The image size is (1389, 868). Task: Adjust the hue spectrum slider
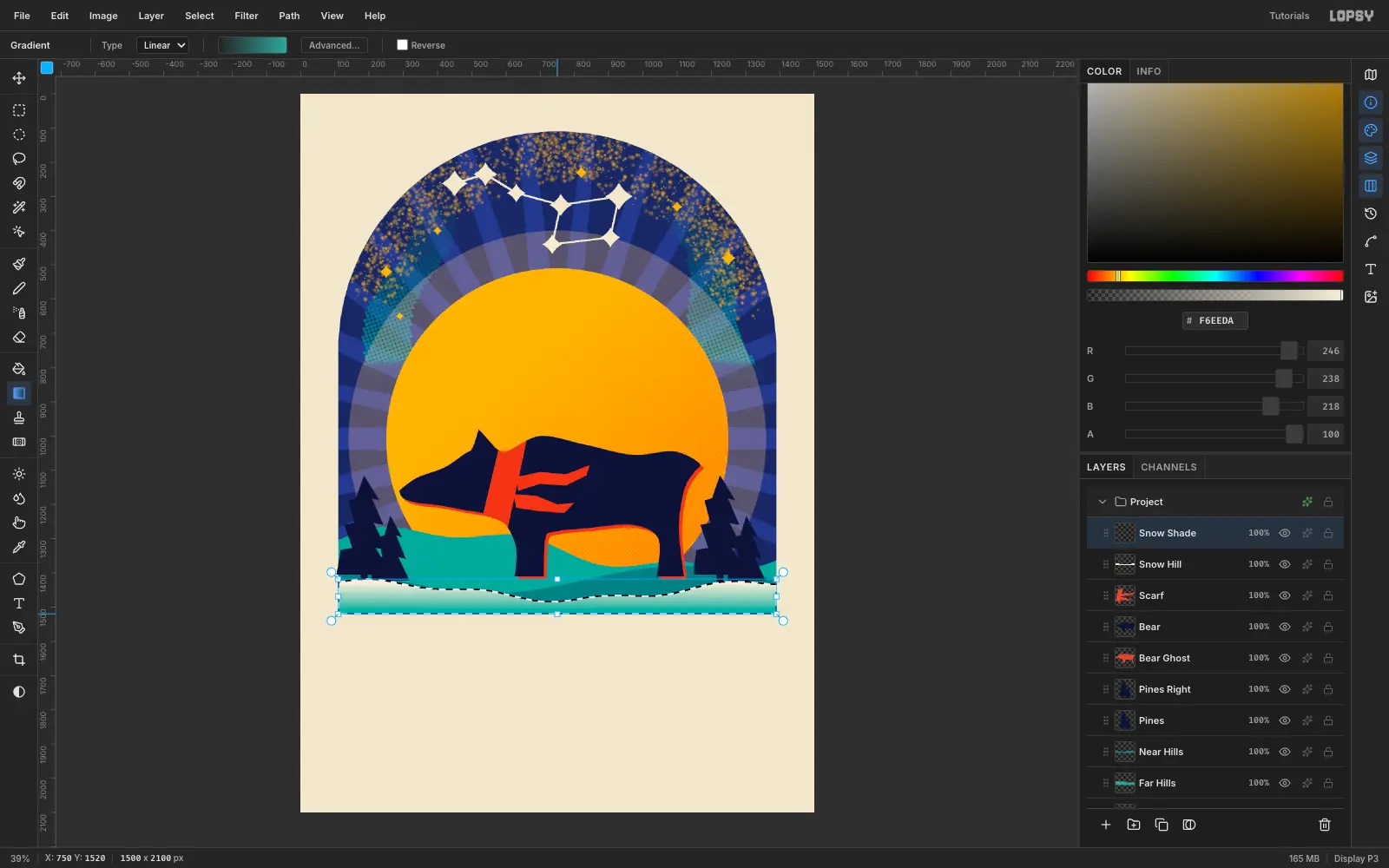[1215, 276]
